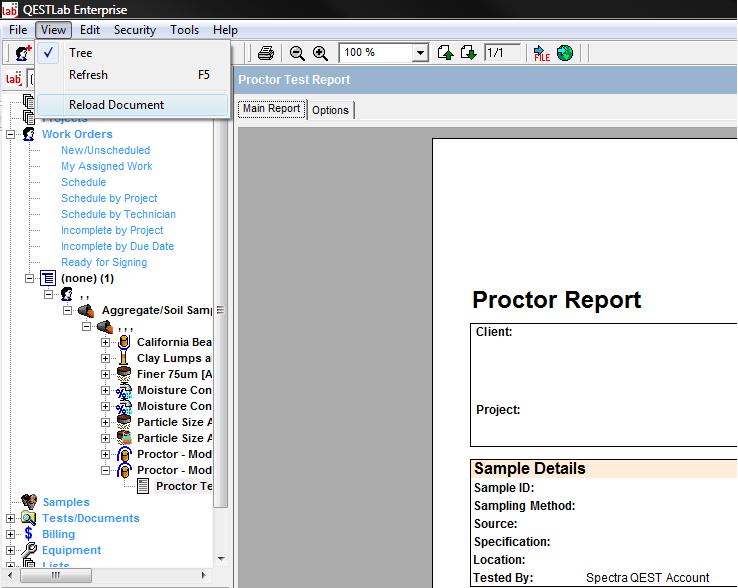Click the print icon in toolbar

tap(266, 53)
